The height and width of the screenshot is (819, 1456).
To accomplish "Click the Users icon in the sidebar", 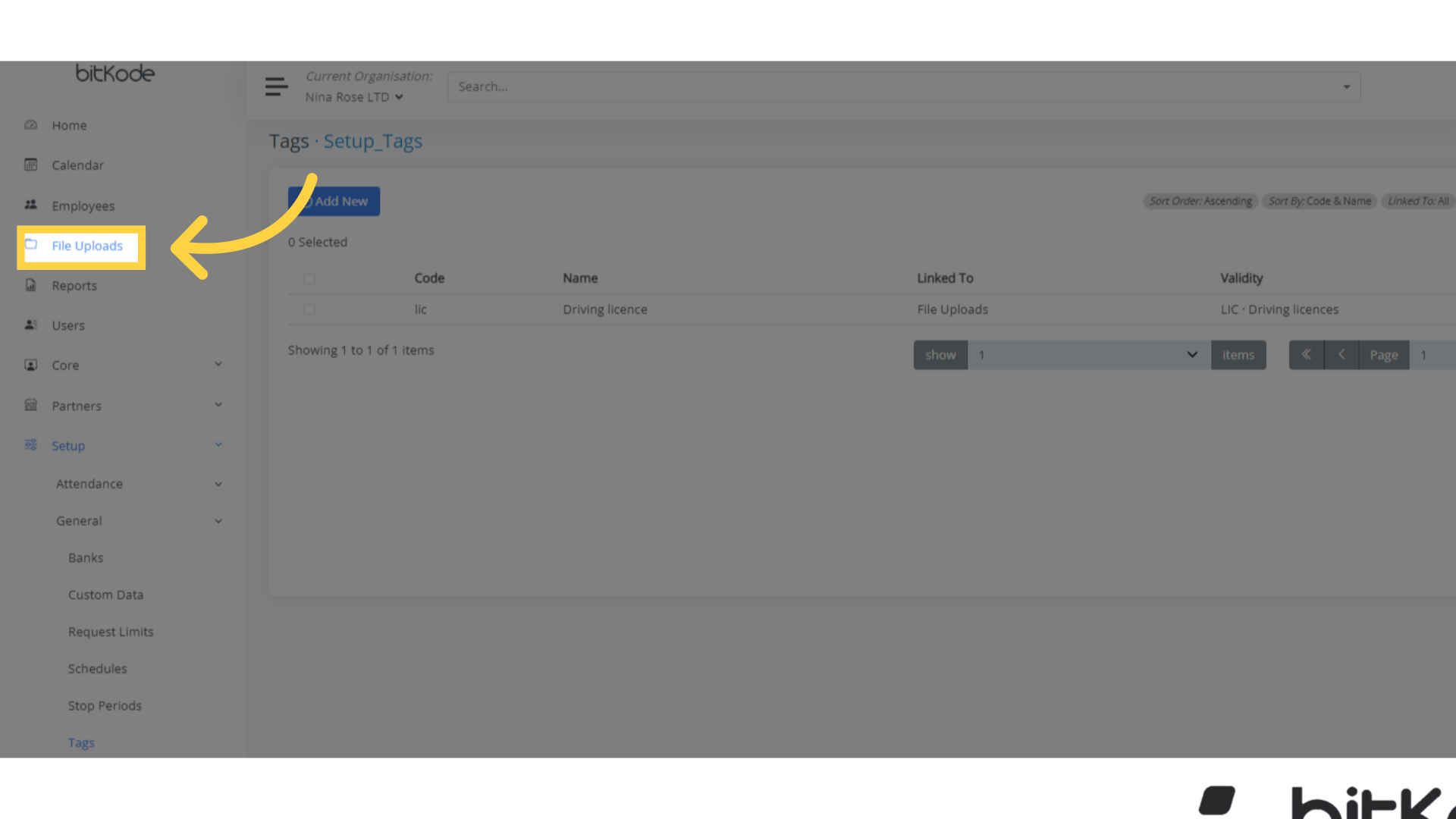I will (30, 325).
